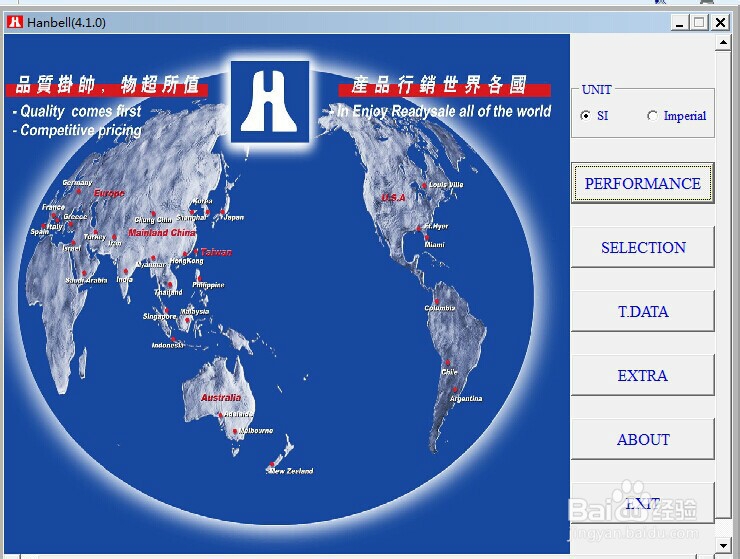Image resolution: width=740 pixels, height=559 pixels.
Task: Select the SI unit radio button
Action: (x=586, y=116)
